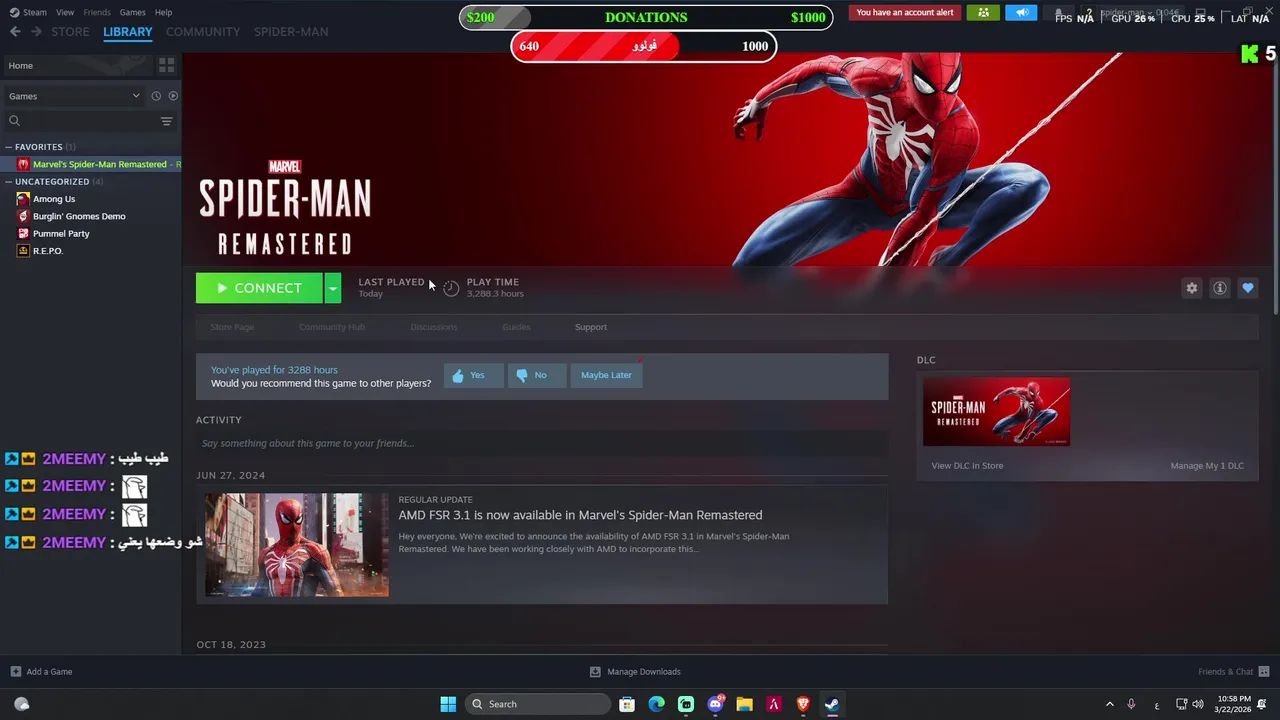The width and height of the screenshot is (1280, 720).
Task: Select Pummel Party in library list
Action: pos(61,233)
